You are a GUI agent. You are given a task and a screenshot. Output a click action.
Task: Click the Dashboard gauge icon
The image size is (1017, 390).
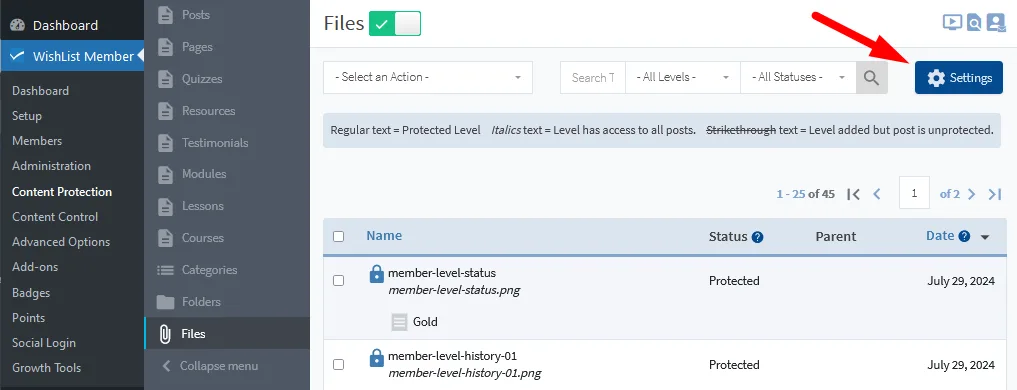click(x=18, y=25)
